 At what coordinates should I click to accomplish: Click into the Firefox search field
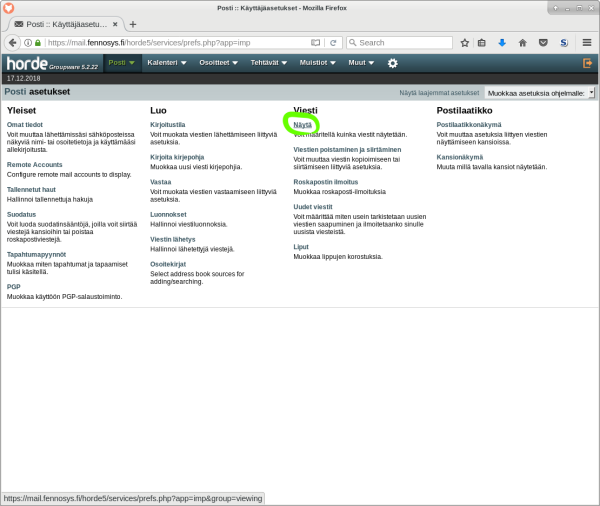point(400,43)
